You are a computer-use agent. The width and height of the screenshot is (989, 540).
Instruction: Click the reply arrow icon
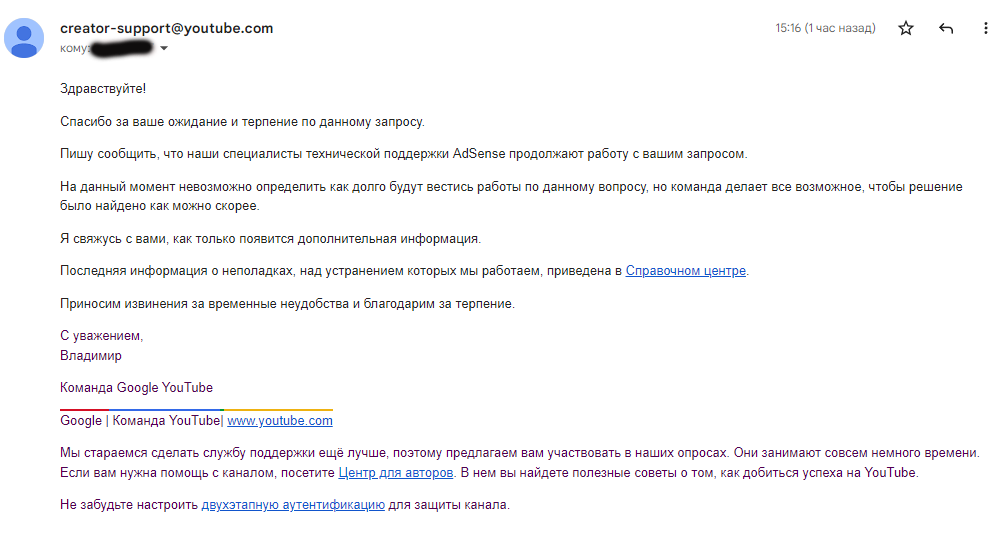tap(946, 29)
